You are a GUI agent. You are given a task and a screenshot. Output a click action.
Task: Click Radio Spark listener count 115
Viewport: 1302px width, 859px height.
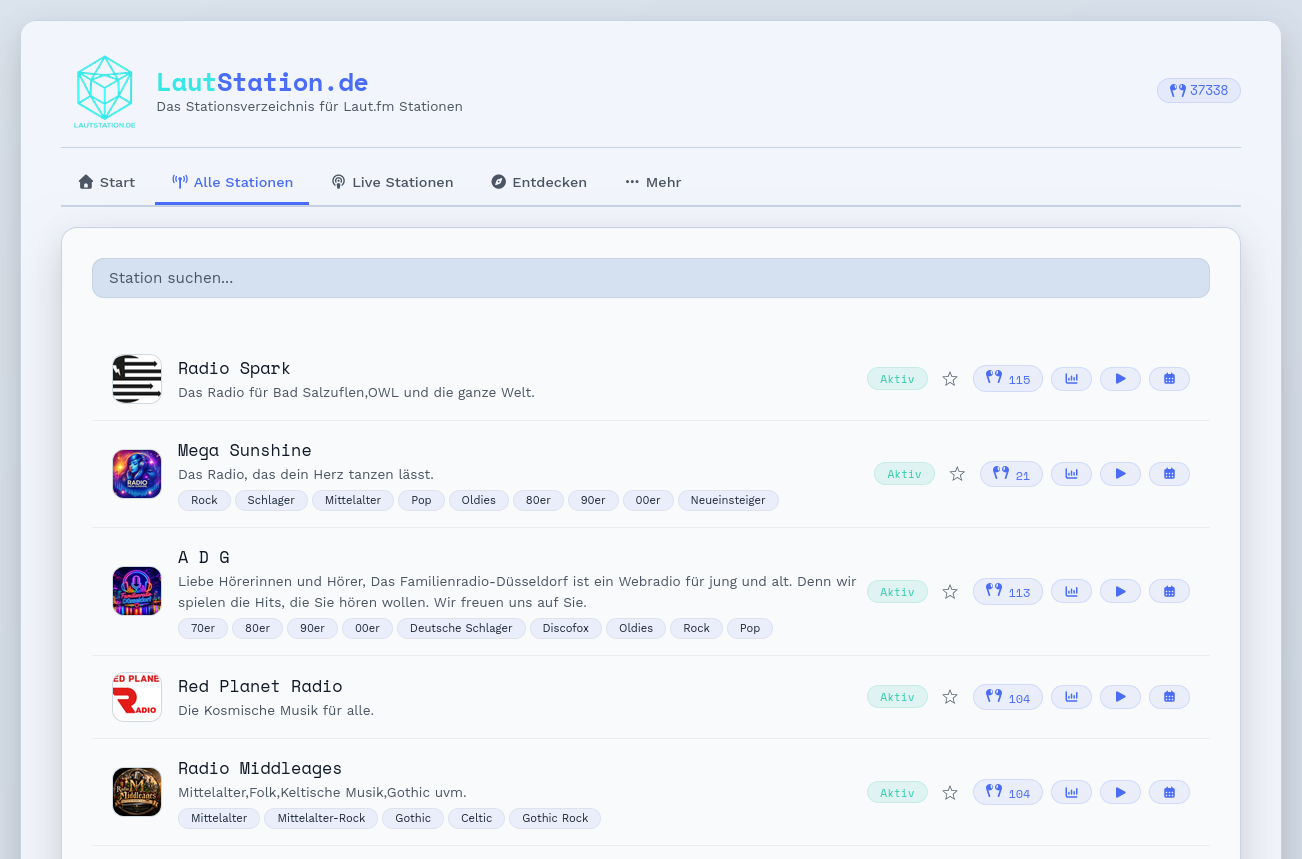[1008, 379]
